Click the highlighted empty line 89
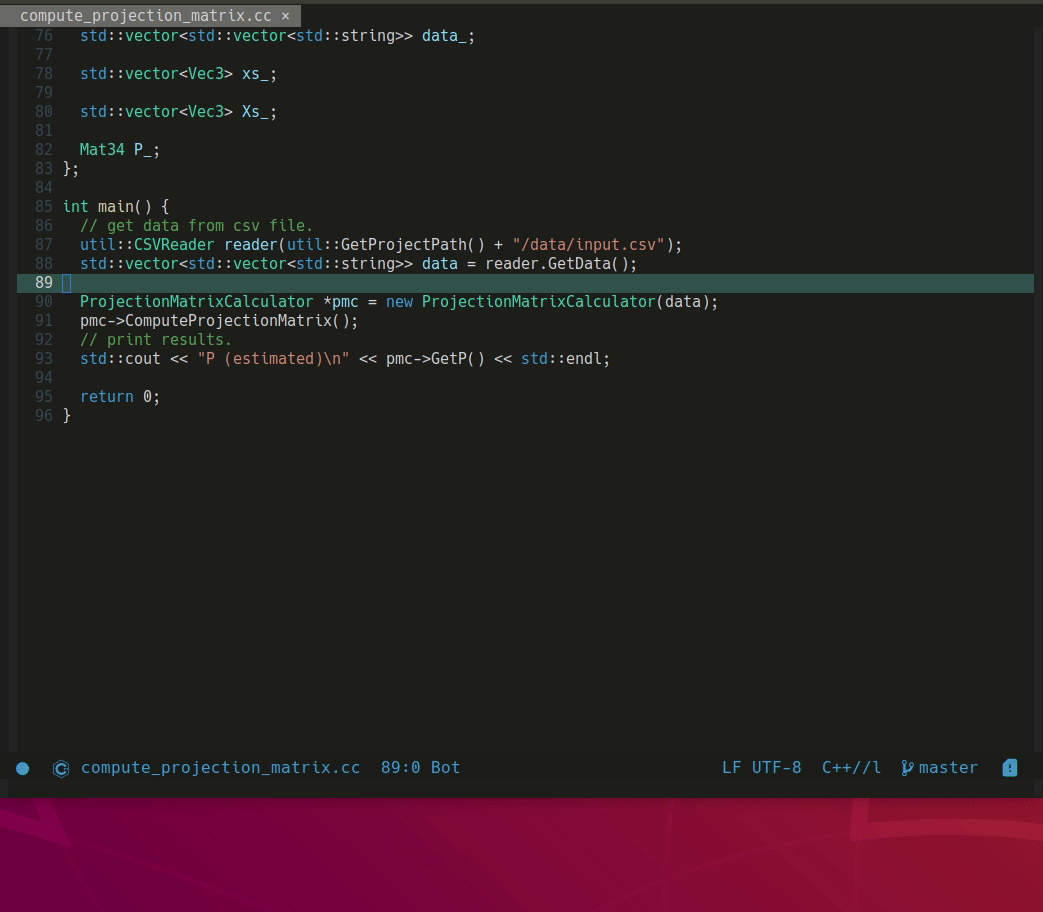 click(x=400, y=282)
